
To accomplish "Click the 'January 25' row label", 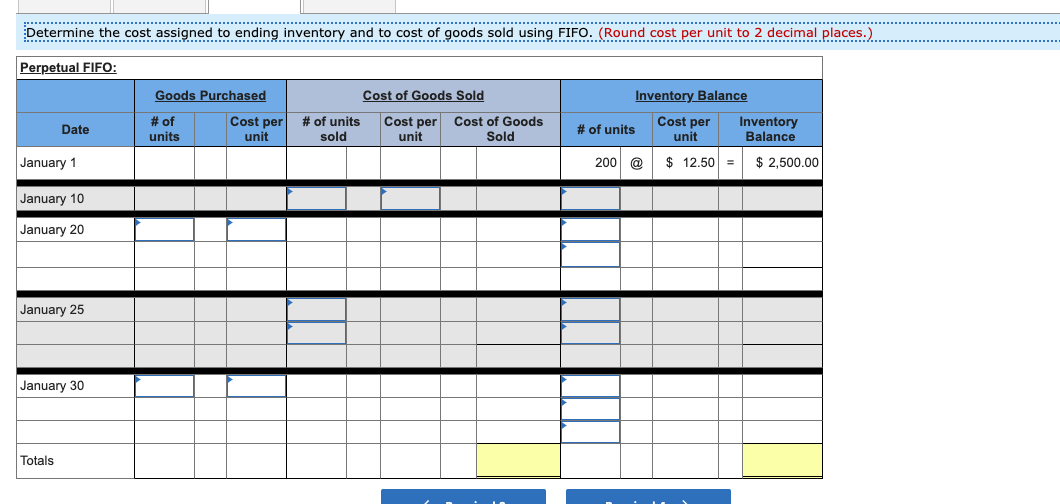I will point(52,309).
